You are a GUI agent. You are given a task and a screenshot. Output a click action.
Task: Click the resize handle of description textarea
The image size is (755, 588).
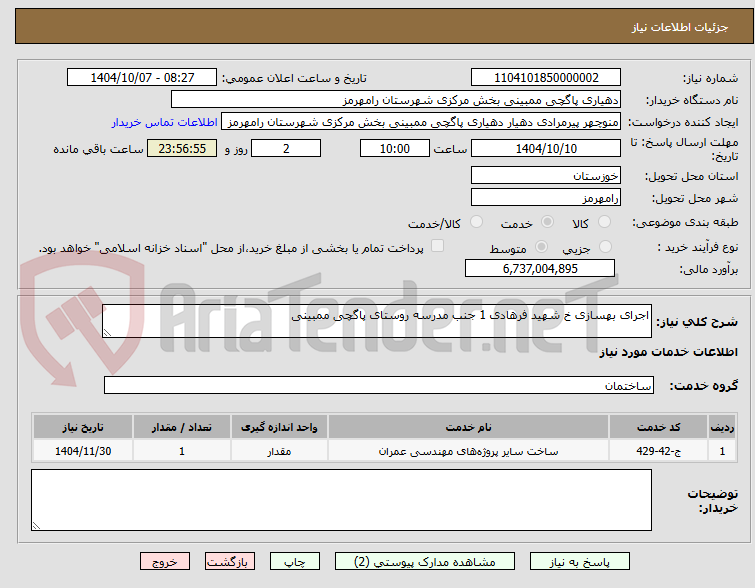click(107, 333)
